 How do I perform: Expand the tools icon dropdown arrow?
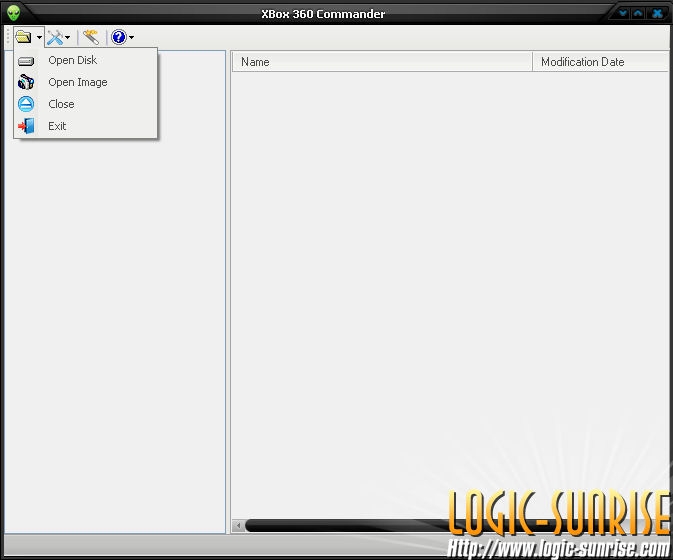[x=67, y=38]
